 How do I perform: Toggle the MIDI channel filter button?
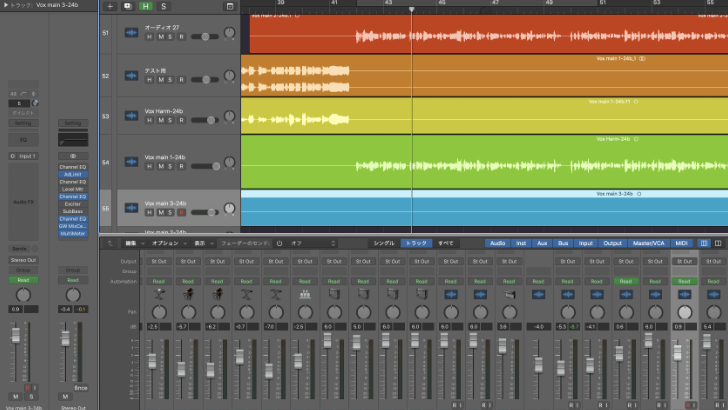[681, 243]
